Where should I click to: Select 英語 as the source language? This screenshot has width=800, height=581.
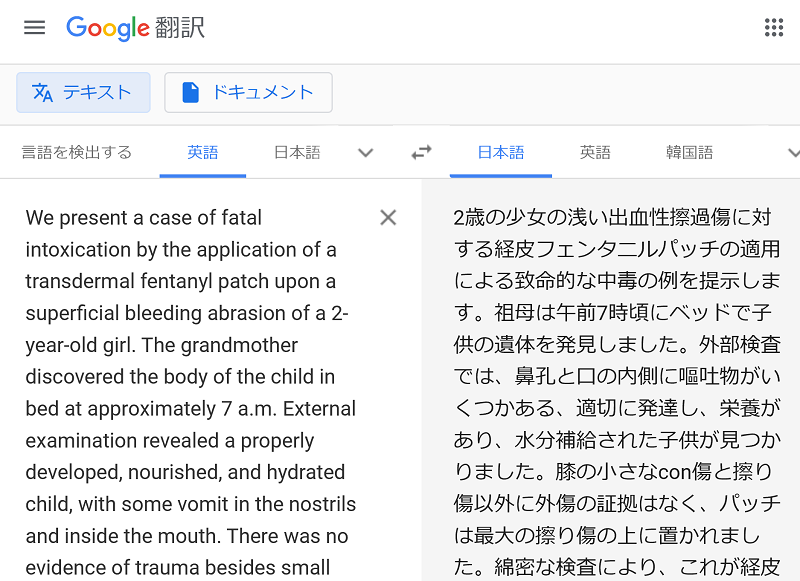[x=203, y=152]
